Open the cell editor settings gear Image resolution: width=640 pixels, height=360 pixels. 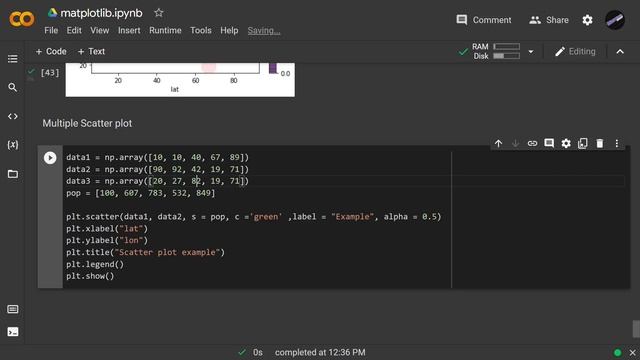[566, 143]
